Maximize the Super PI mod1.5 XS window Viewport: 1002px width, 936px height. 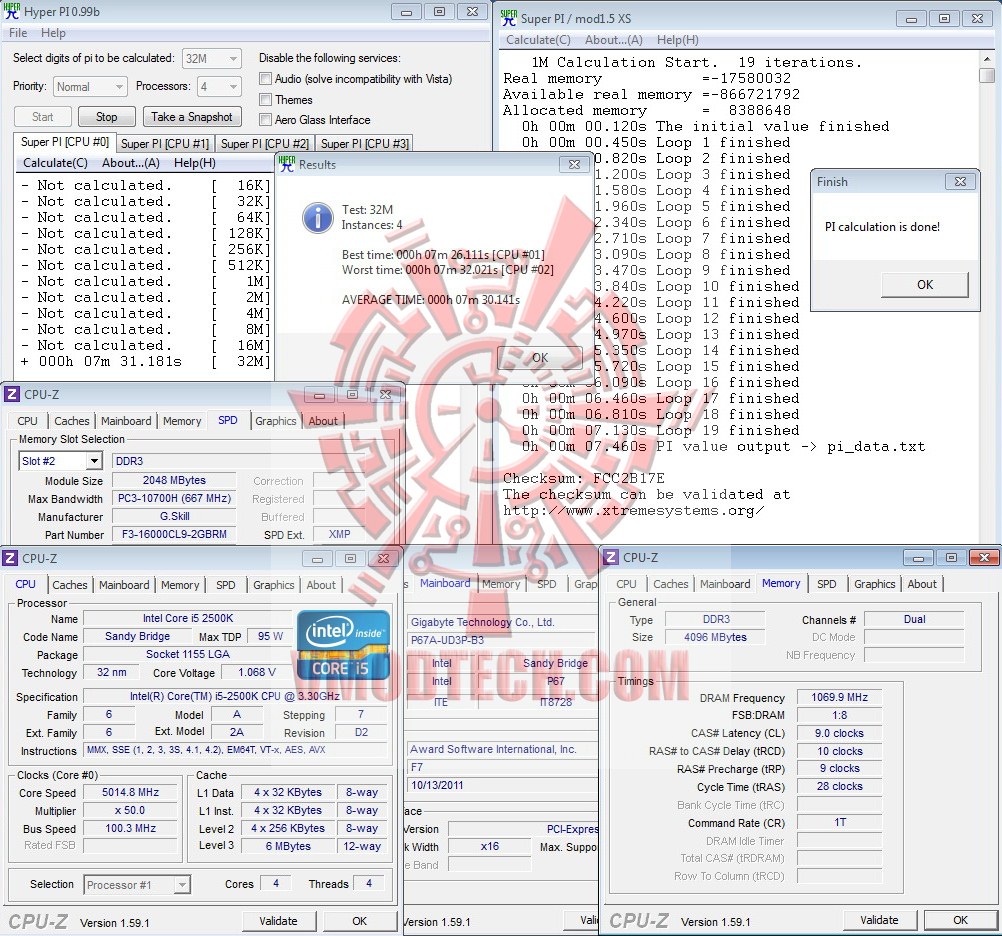[944, 19]
